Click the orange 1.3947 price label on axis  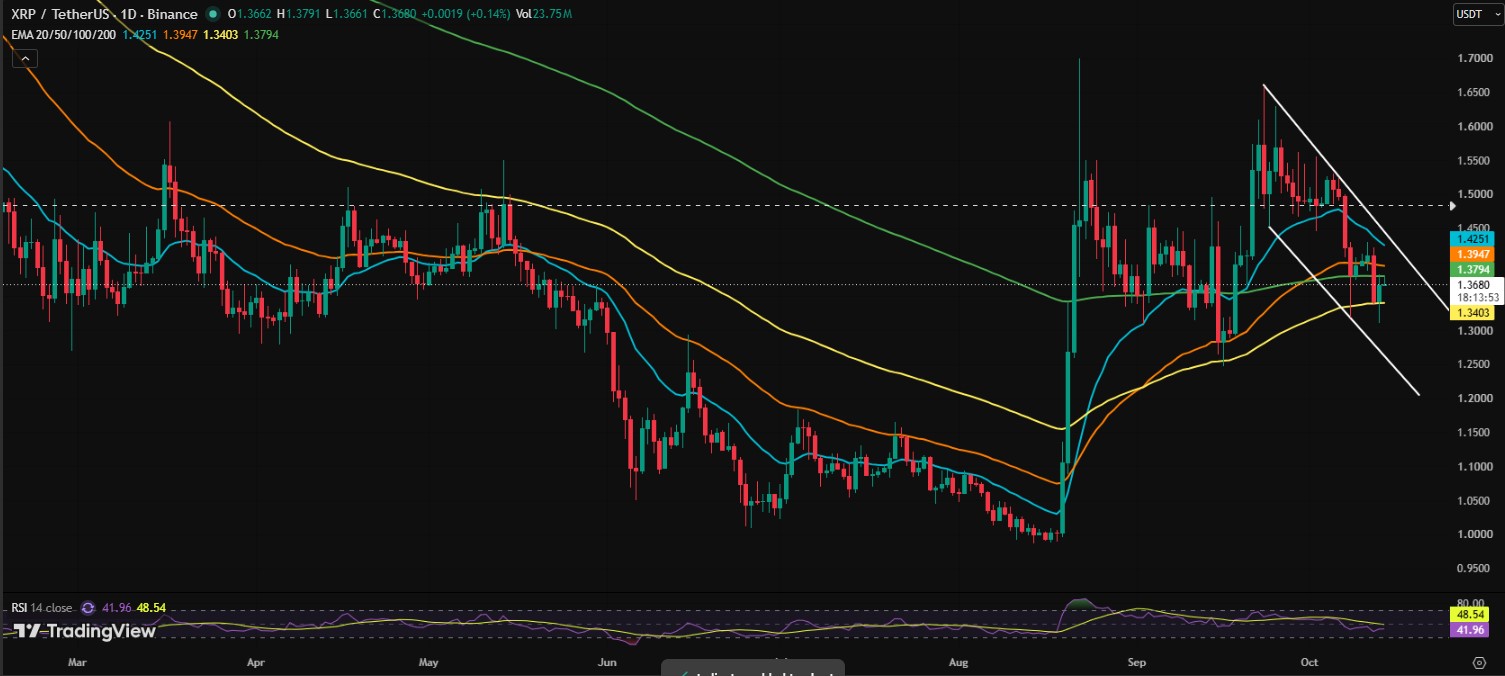tap(1474, 255)
